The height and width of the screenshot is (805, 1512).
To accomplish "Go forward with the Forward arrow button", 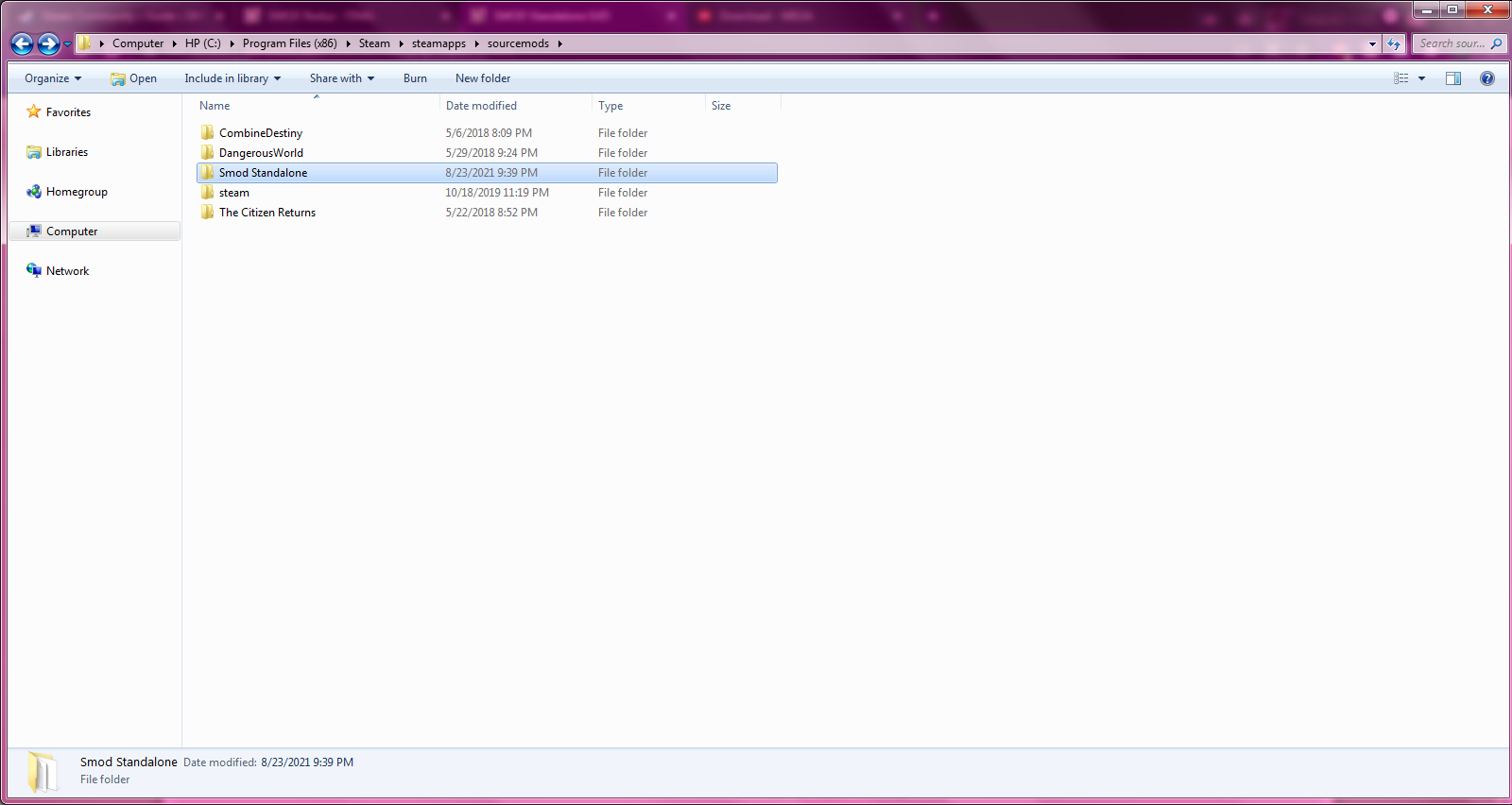I will click(x=48, y=43).
